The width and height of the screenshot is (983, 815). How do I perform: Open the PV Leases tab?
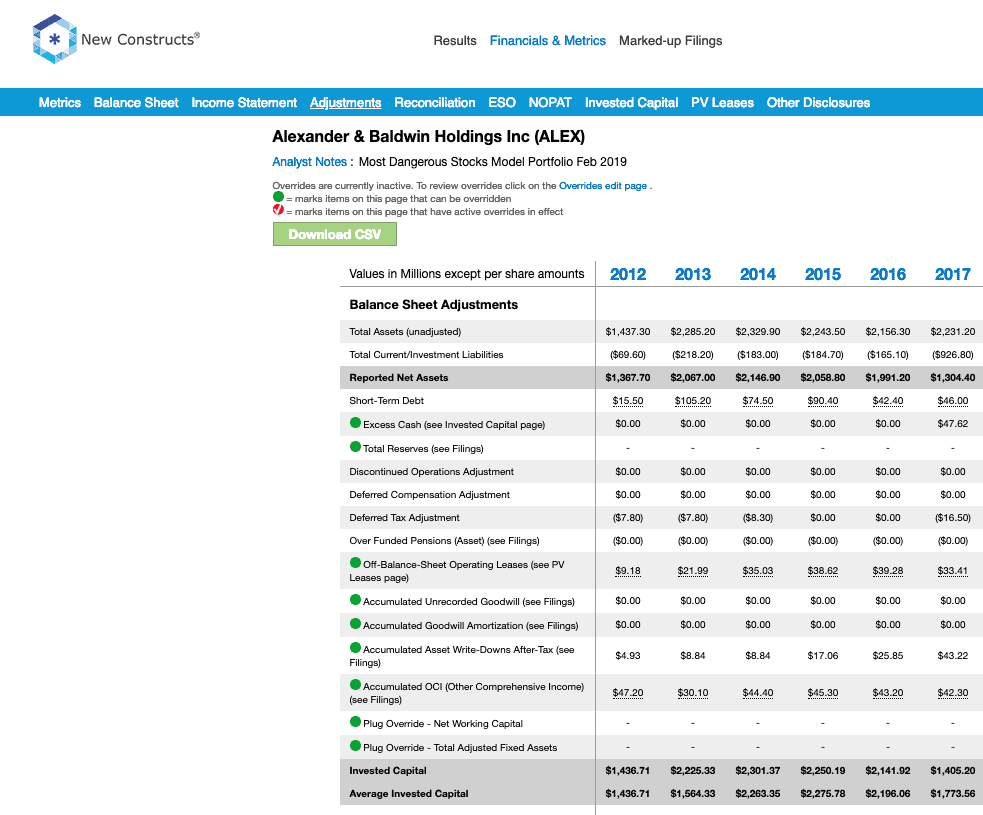(x=722, y=103)
